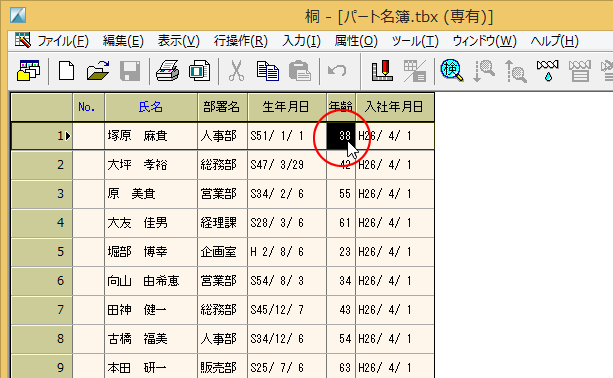Open print preview icon

[x=199, y=71]
